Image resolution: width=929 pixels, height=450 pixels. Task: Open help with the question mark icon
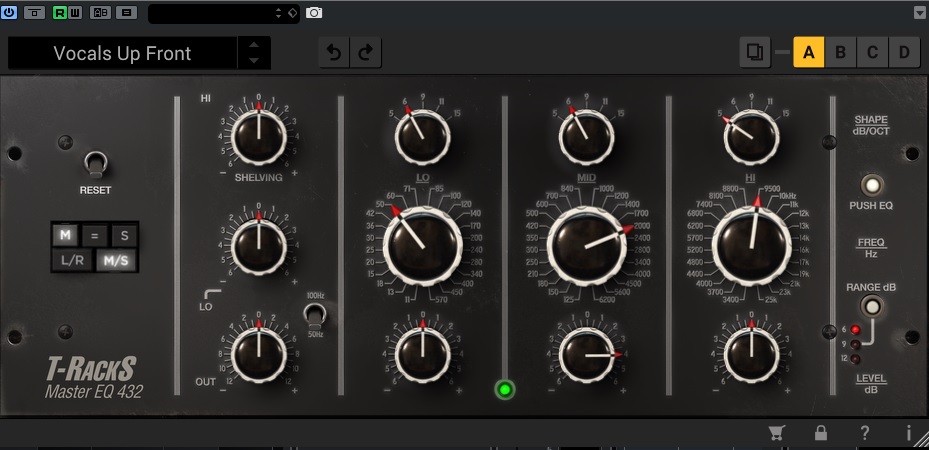click(x=864, y=433)
